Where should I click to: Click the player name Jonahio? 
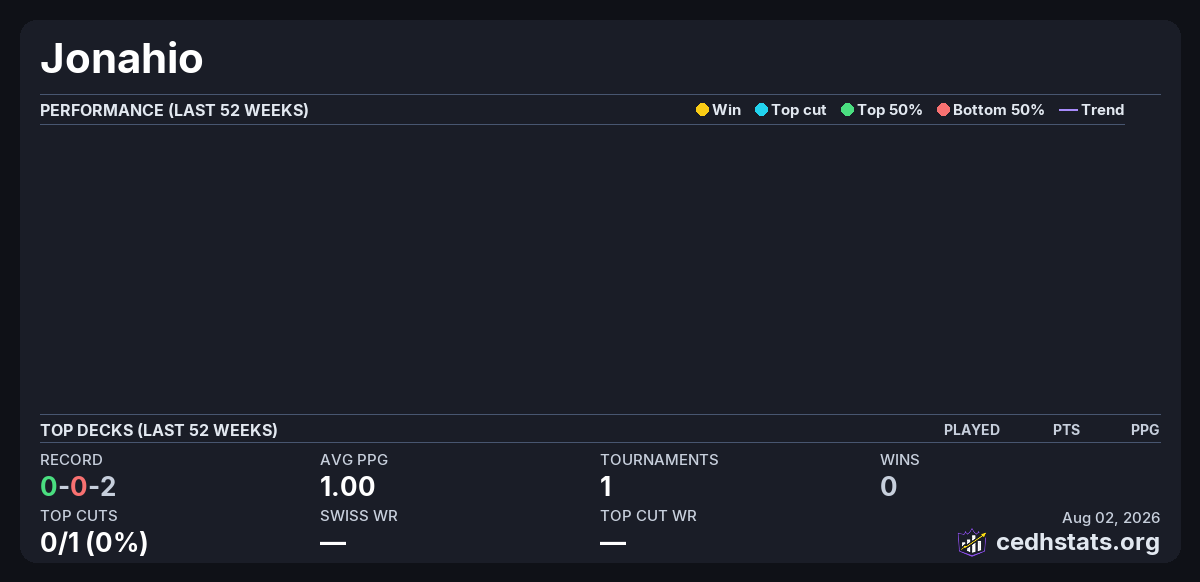point(122,59)
